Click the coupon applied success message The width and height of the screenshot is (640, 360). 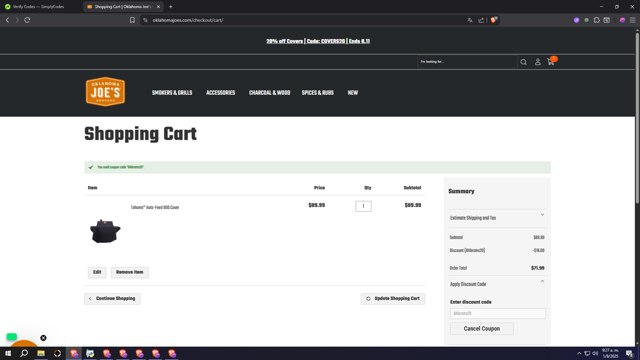pos(317,167)
